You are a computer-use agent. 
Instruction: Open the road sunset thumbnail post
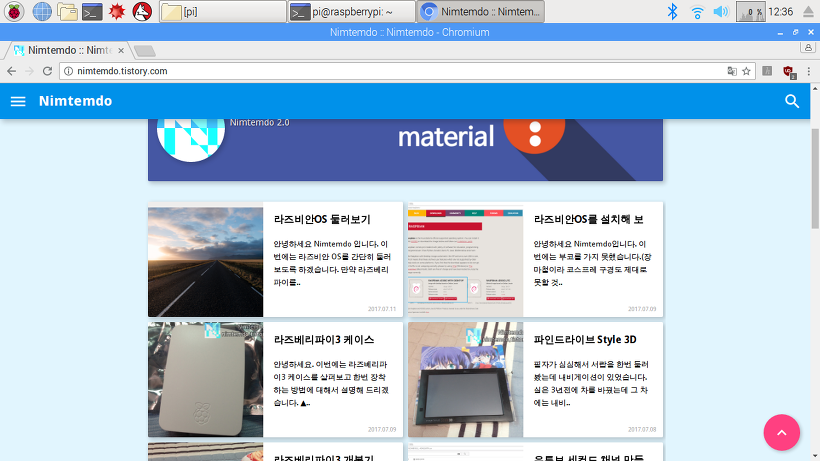tap(206, 262)
